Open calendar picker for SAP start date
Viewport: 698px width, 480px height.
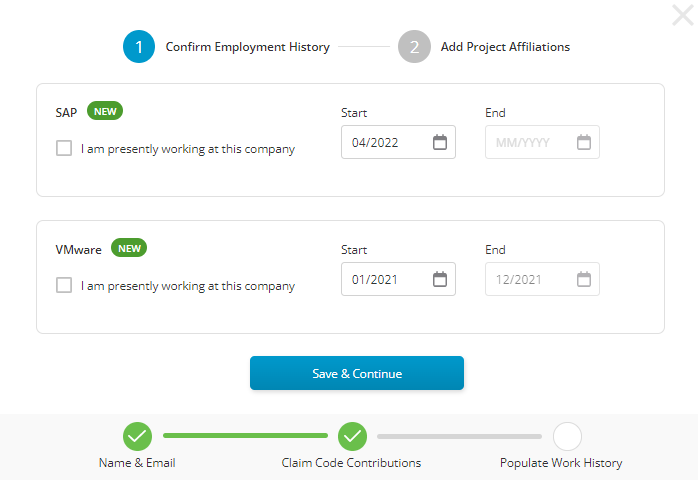[439, 142]
